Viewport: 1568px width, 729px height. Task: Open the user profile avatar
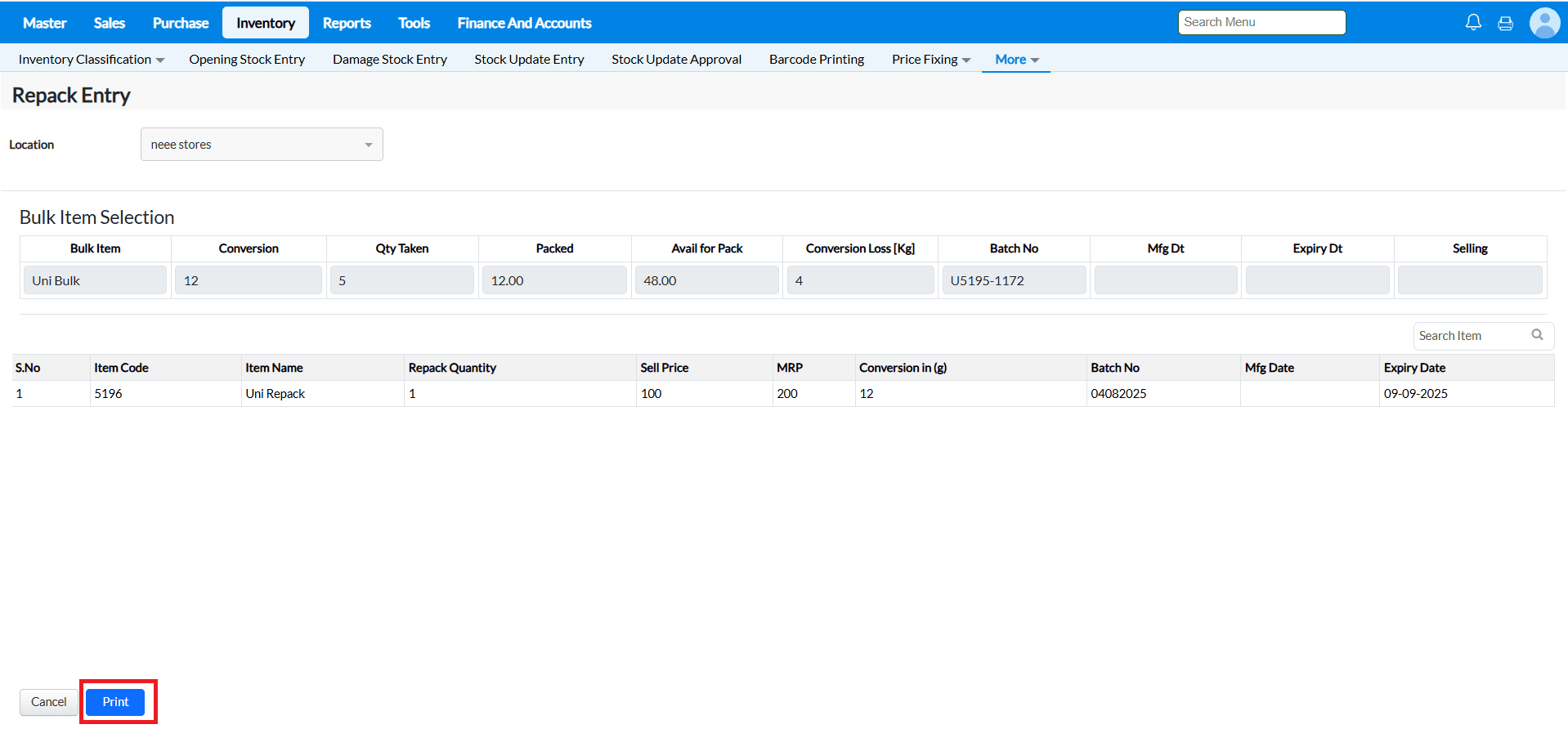pyautogui.click(x=1544, y=23)
